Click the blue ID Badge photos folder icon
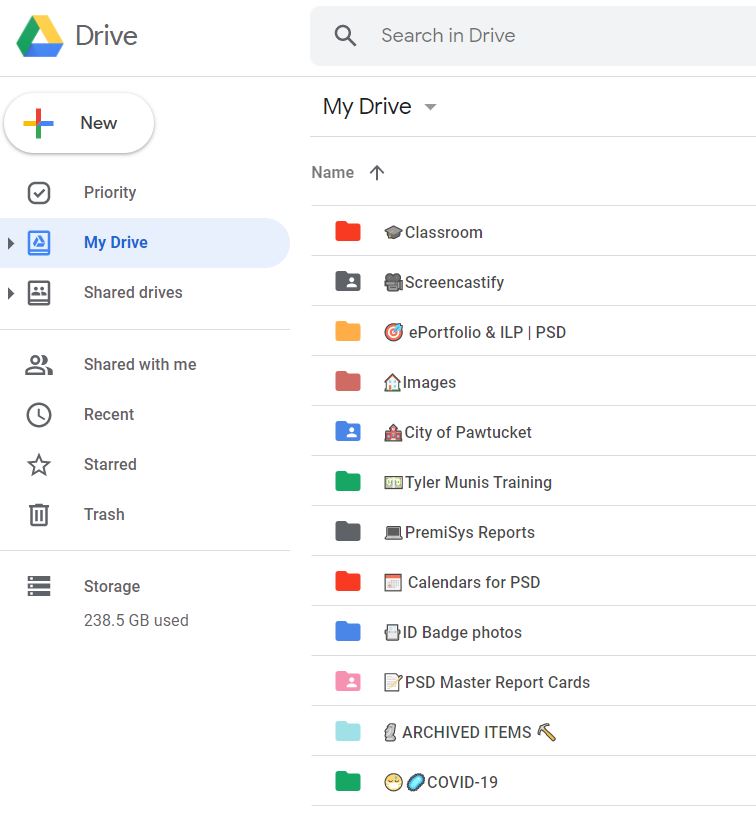 pyautogui.click(x=348, y=631)
